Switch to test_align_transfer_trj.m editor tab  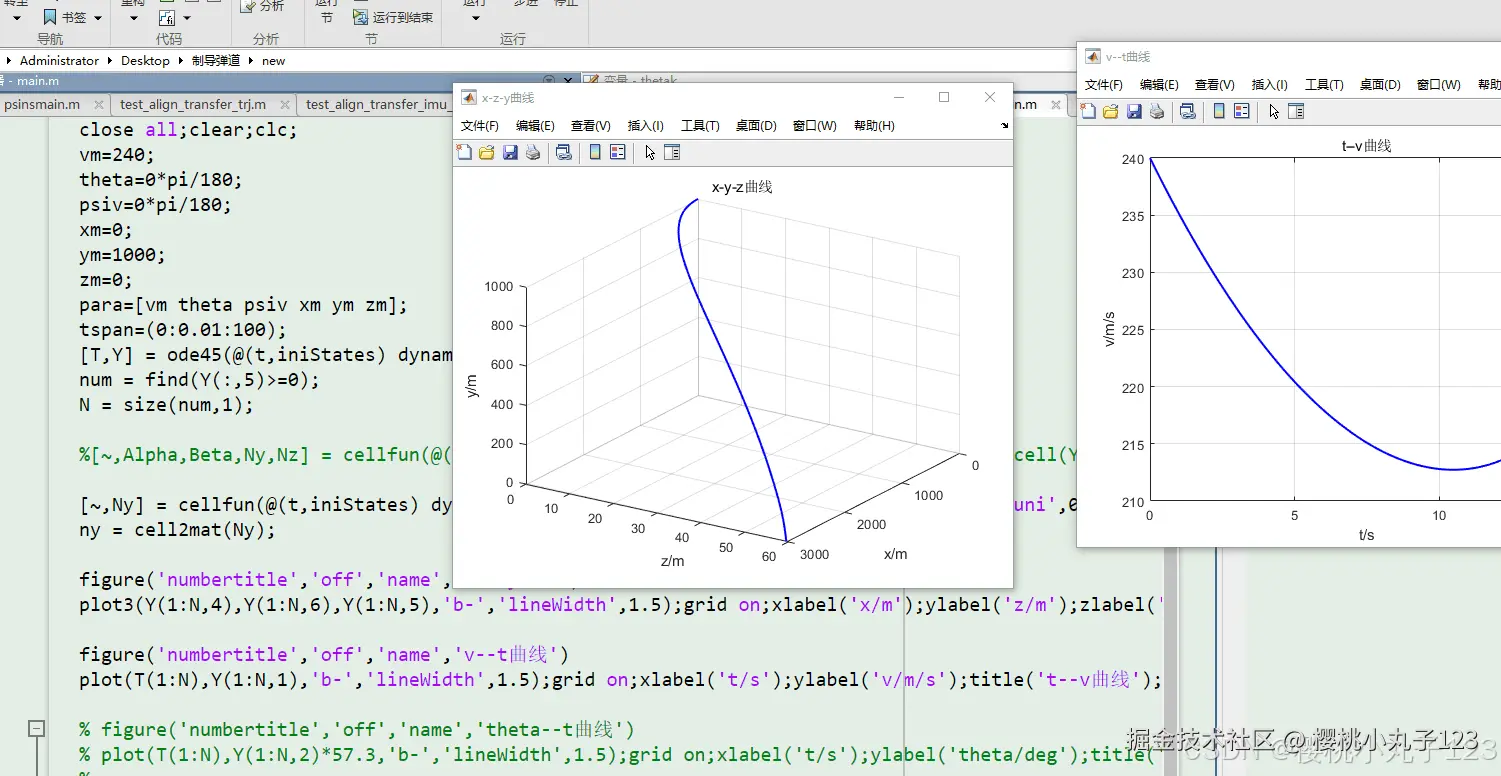(x=193, y=104)
